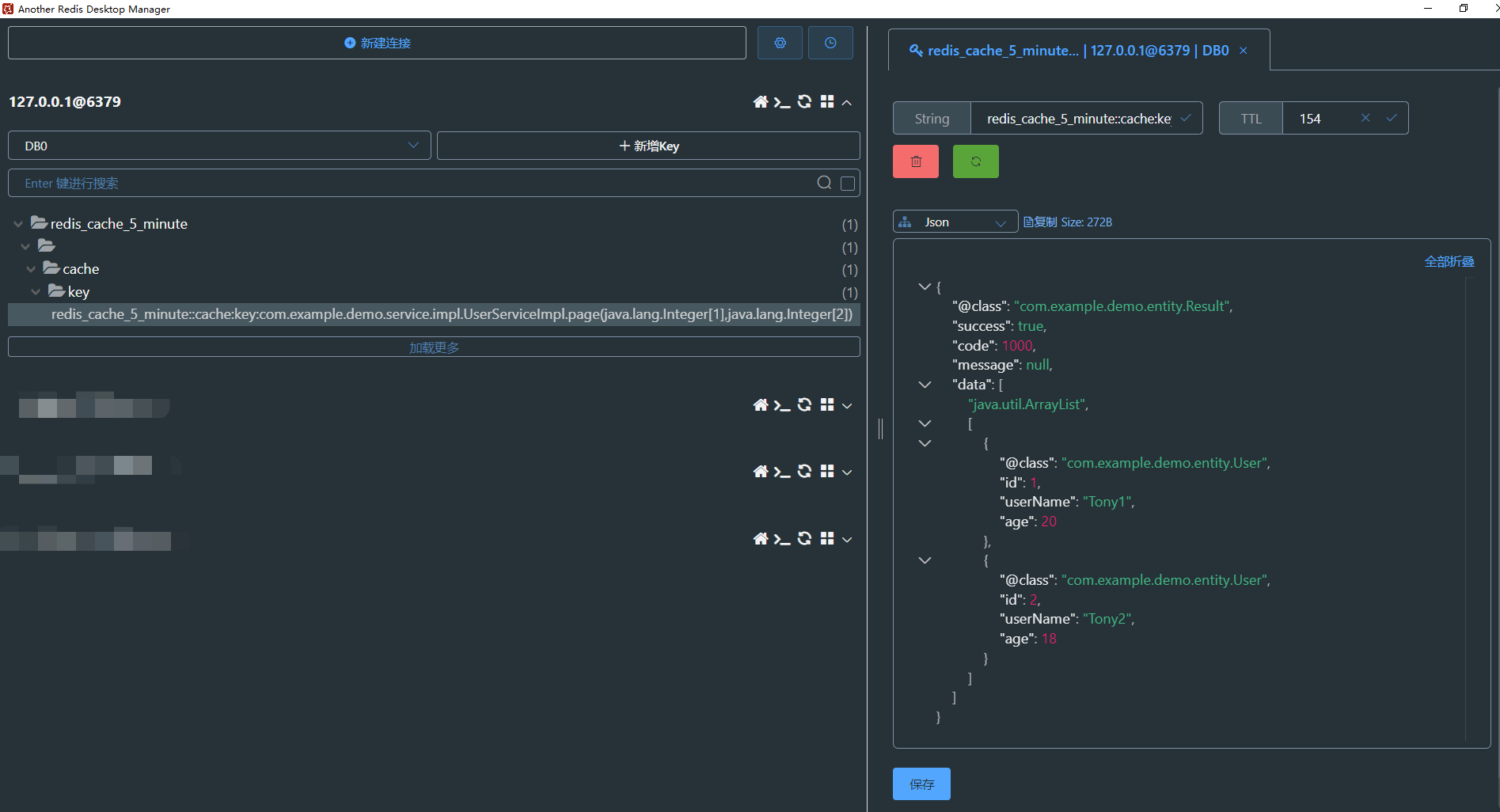Collapse the inner list array node
Screen dimensions: 1500x812
[925, 423]
